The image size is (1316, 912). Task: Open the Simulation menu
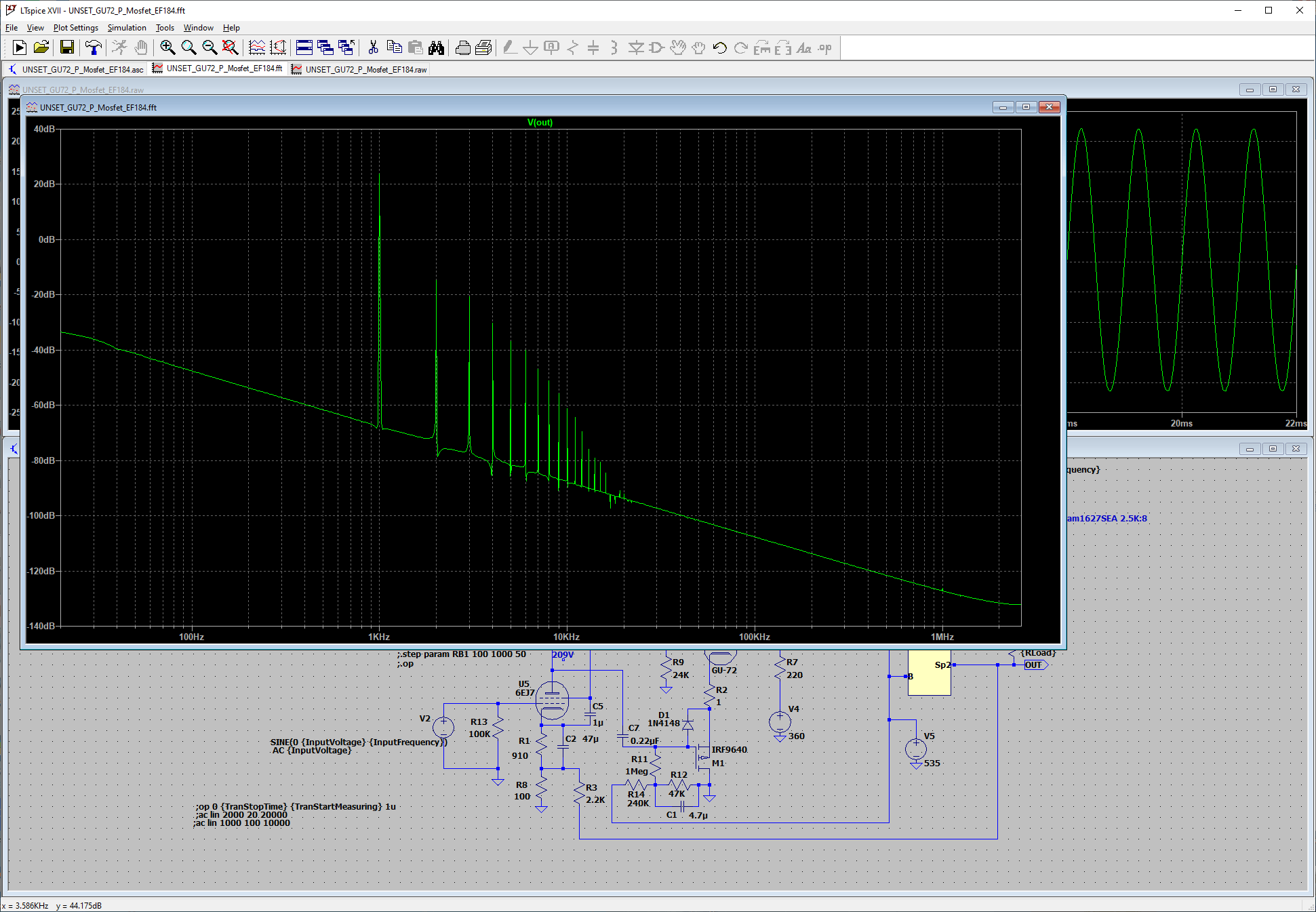click(127, 28)
